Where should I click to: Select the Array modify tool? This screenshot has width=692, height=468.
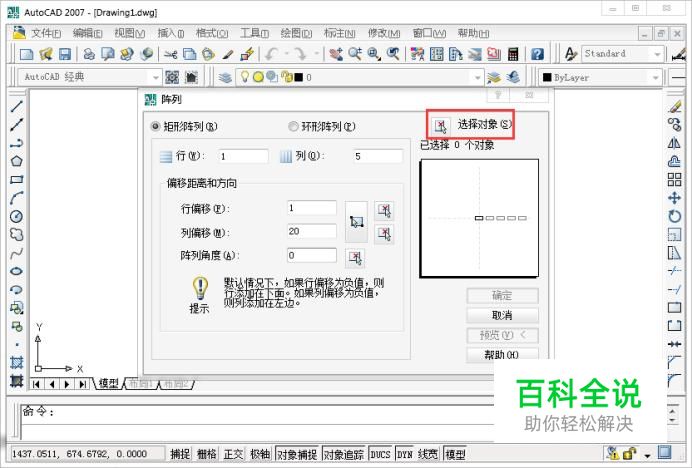674,180
